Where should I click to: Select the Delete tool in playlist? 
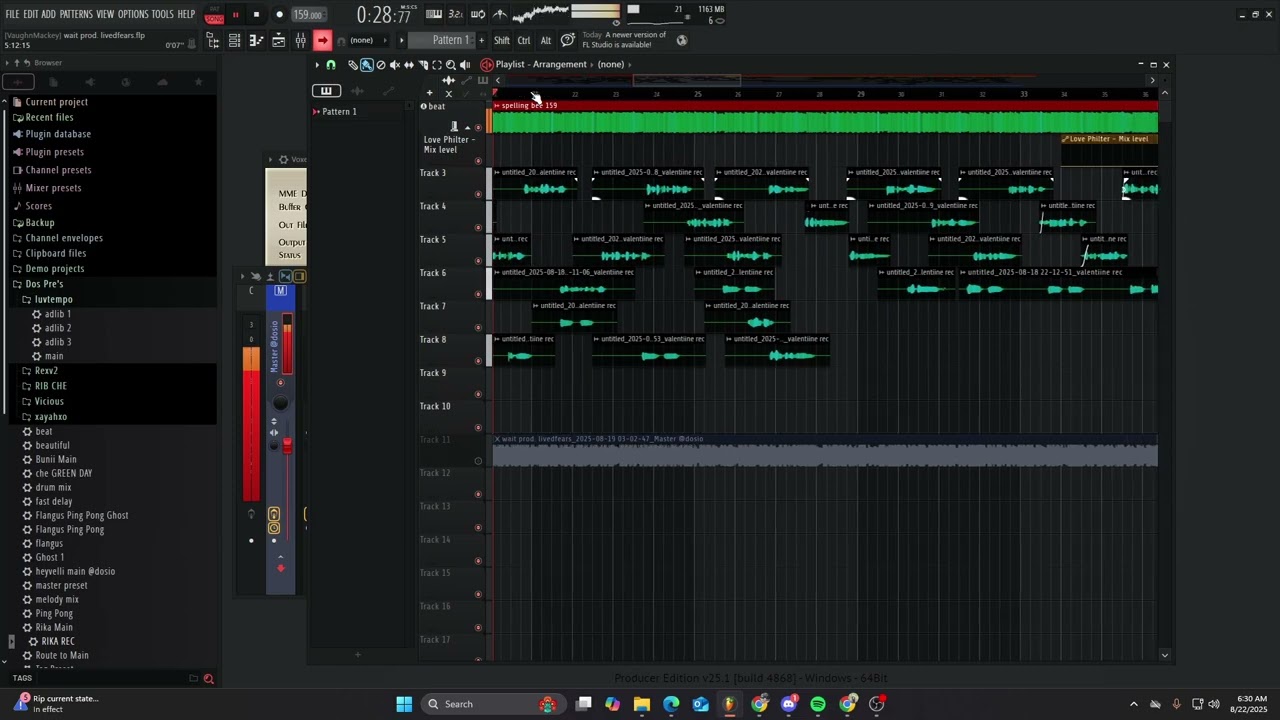[x=380, y=65]
